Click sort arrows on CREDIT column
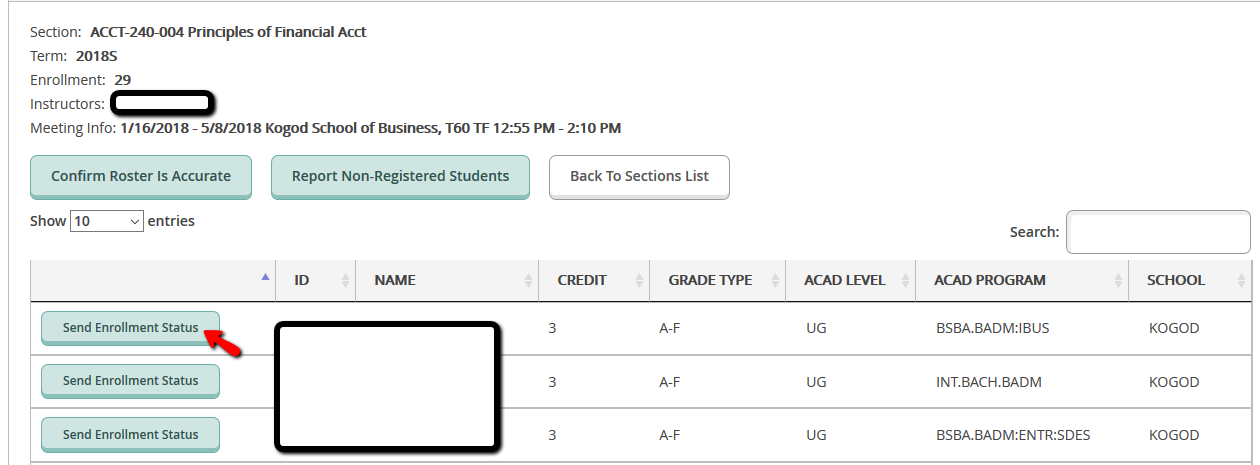This screenshot has width=1260, height=465. click(638, 281)
